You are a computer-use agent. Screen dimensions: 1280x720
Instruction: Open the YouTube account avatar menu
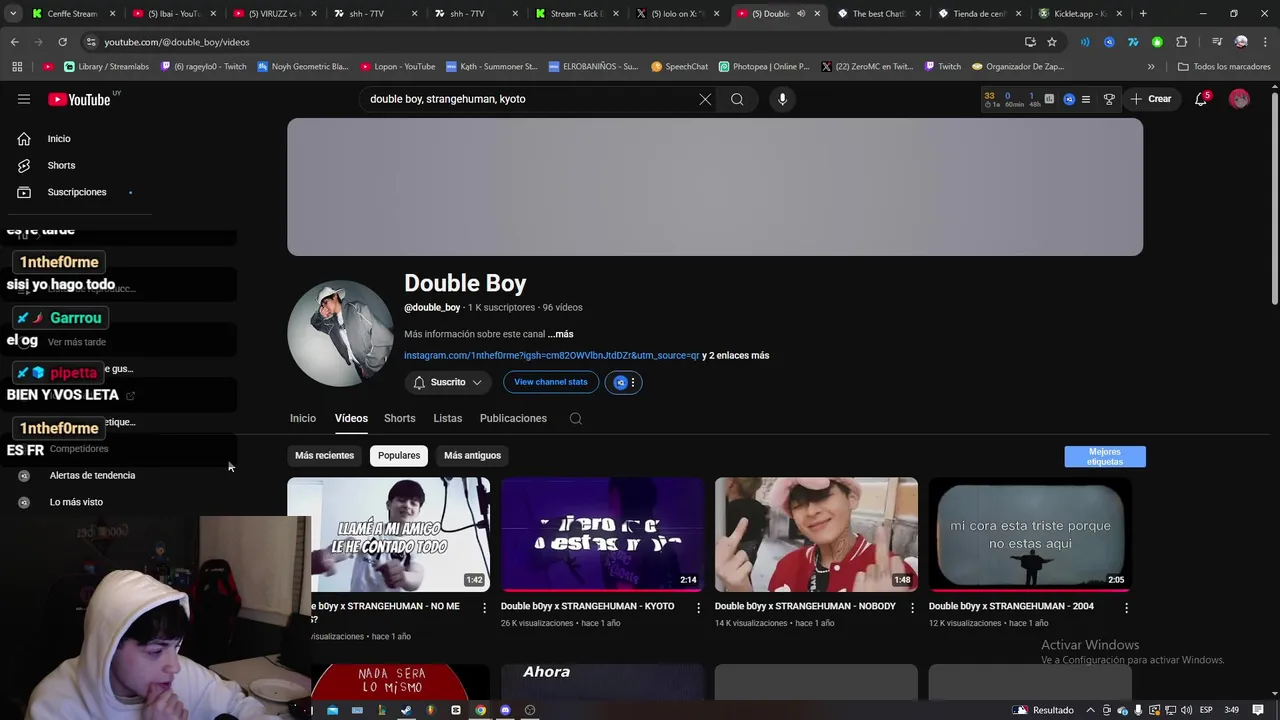(x=1239, y=99)
